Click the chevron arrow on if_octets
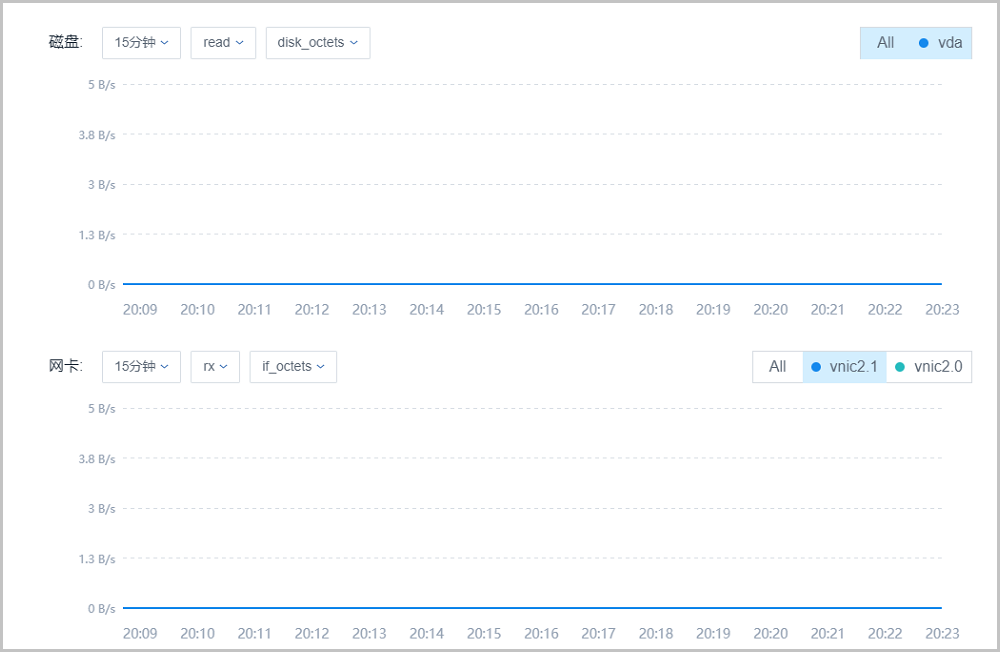 tap(321, 367)
